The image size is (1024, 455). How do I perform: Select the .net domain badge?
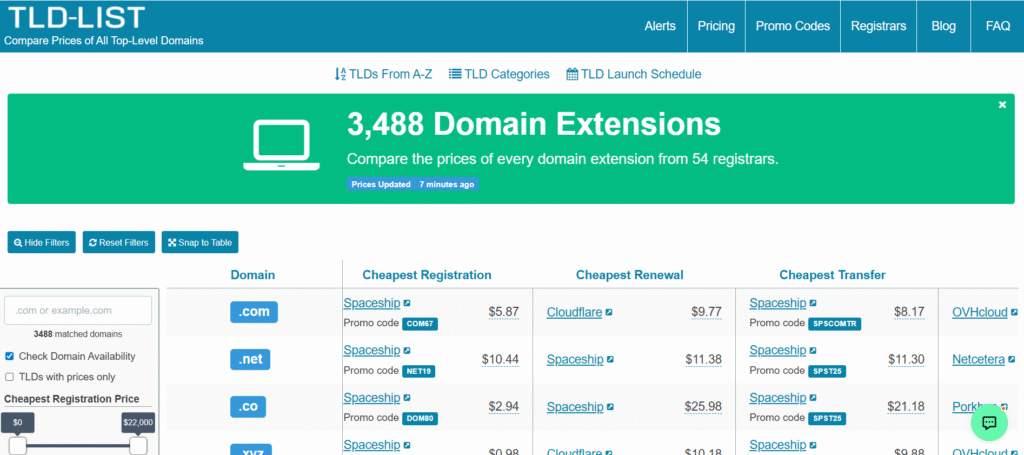(250, 359)
